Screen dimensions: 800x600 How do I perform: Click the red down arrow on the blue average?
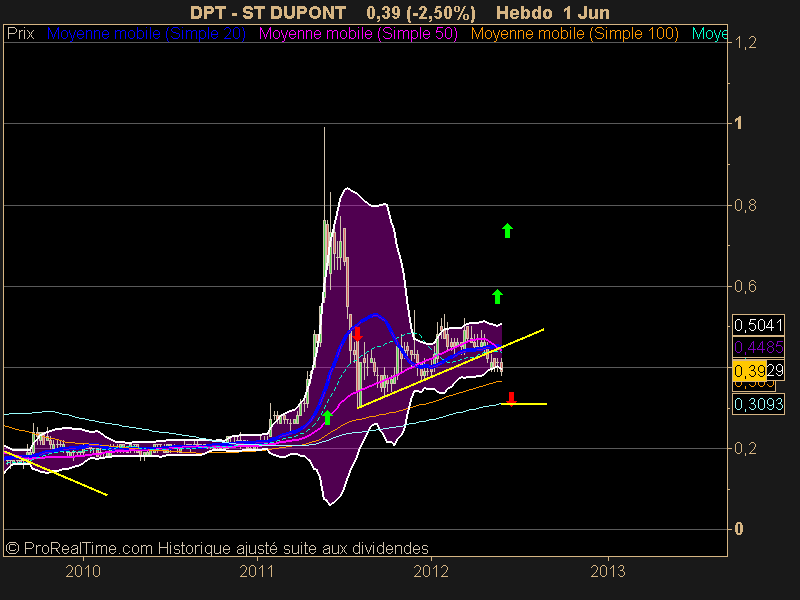(357, 334)
